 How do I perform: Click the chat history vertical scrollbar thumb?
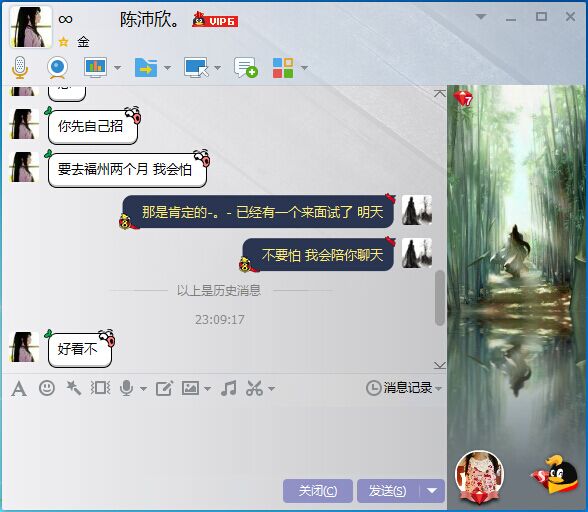[440, 298]
